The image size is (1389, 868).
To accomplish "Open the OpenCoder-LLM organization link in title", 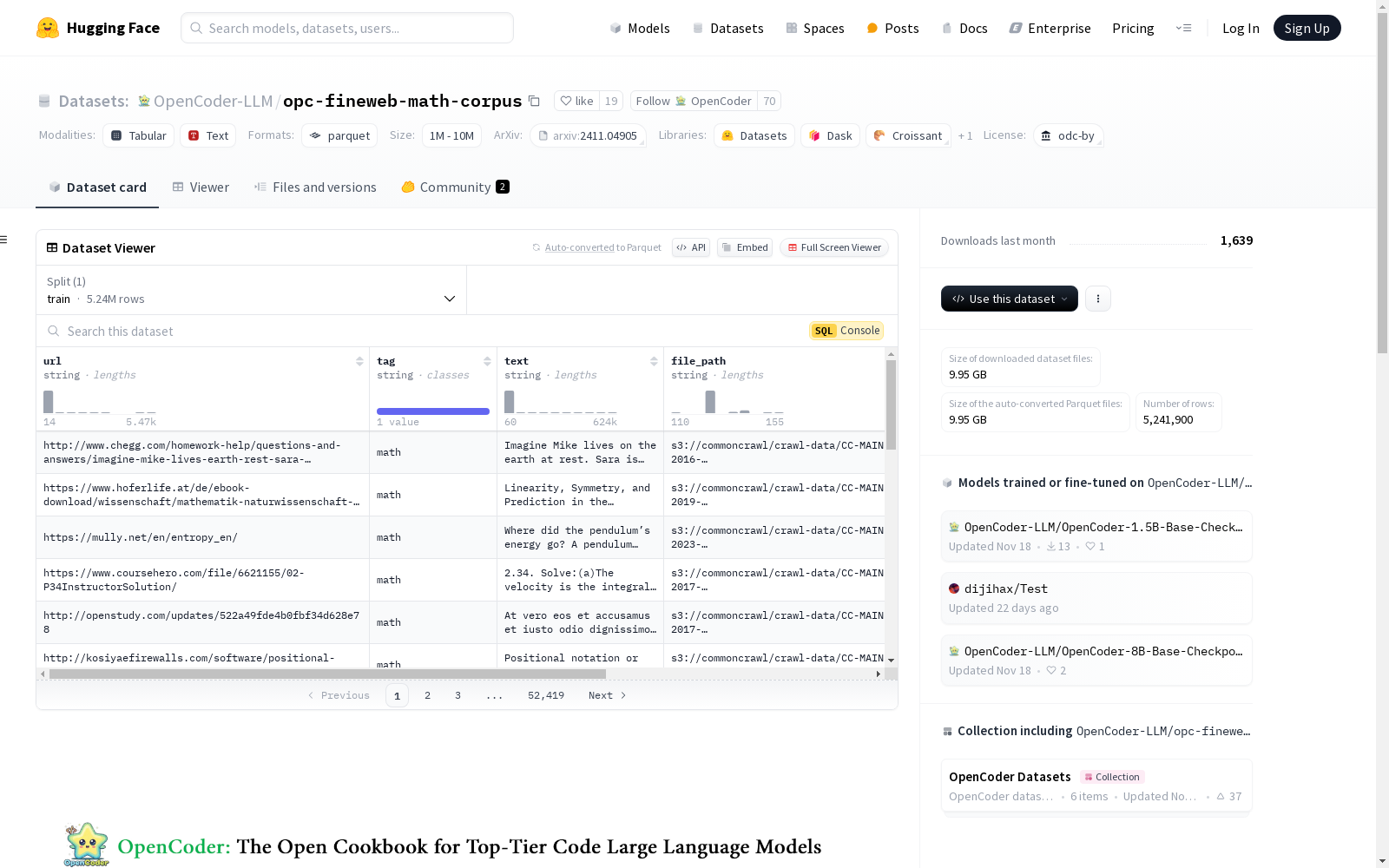I will click(x=213, y=102).
